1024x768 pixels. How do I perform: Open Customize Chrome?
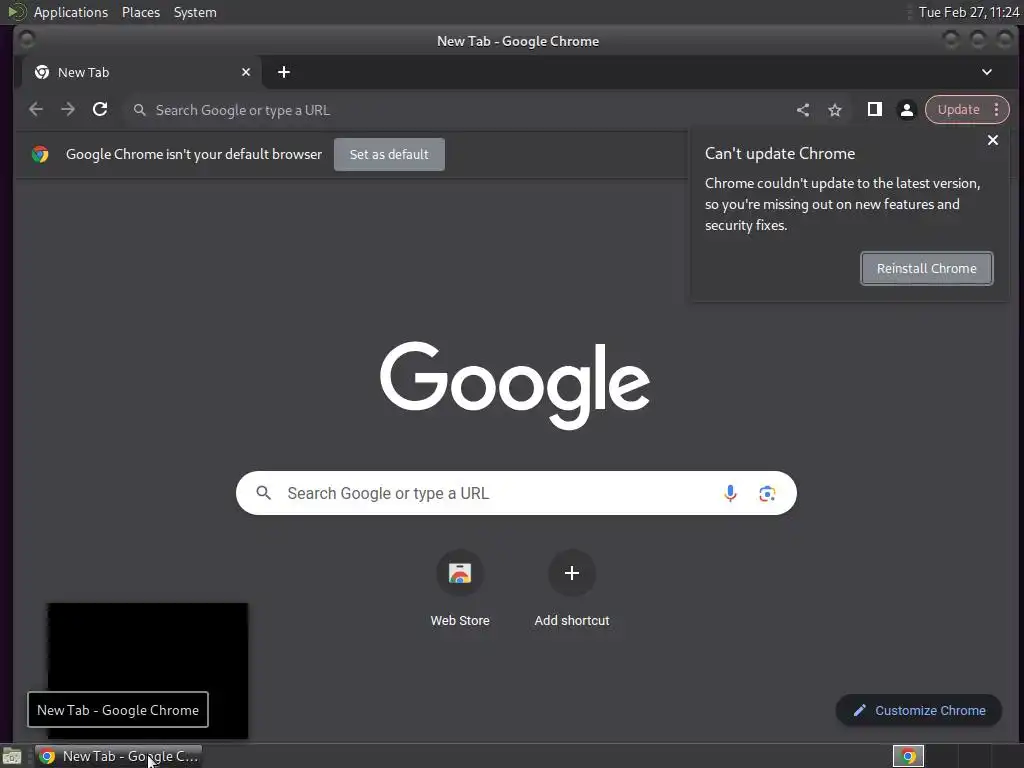point(919,711)
